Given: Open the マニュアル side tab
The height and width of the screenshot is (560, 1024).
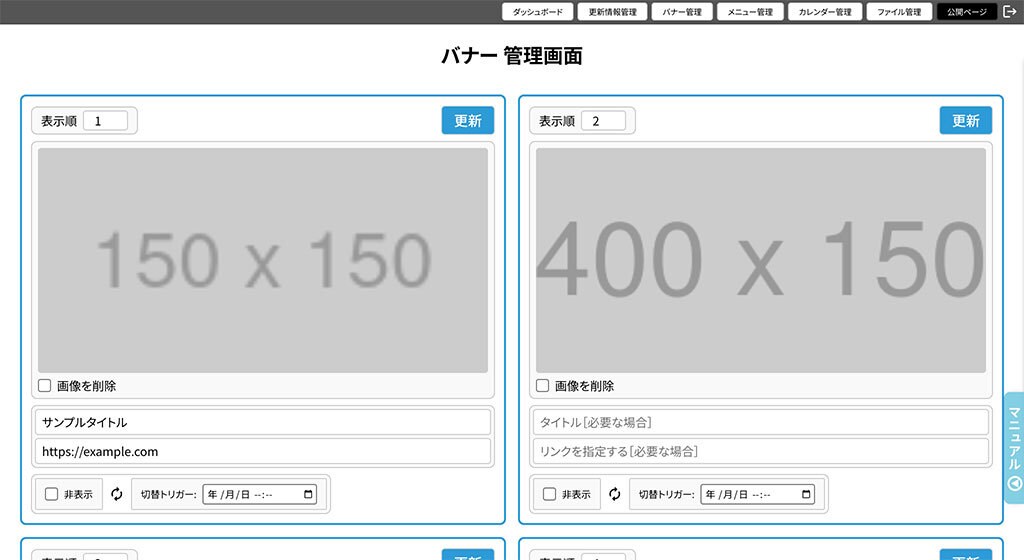Looking at the screenshot, I should (x=1014, y=448).
